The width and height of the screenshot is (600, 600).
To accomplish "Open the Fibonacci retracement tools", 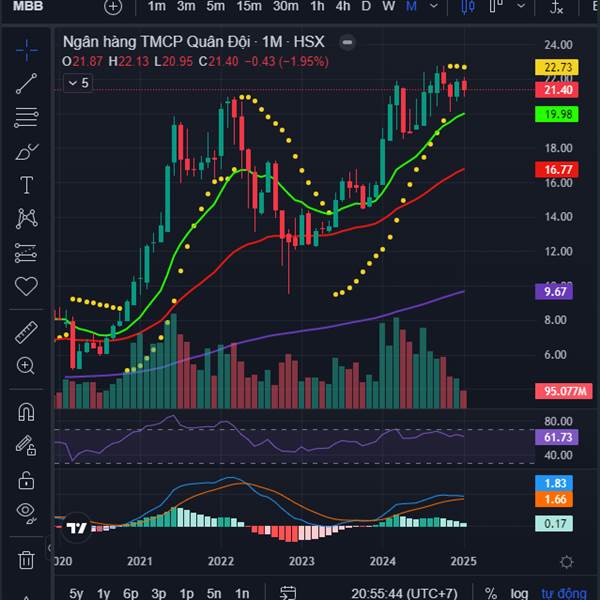I will click(x=26, y=117).
